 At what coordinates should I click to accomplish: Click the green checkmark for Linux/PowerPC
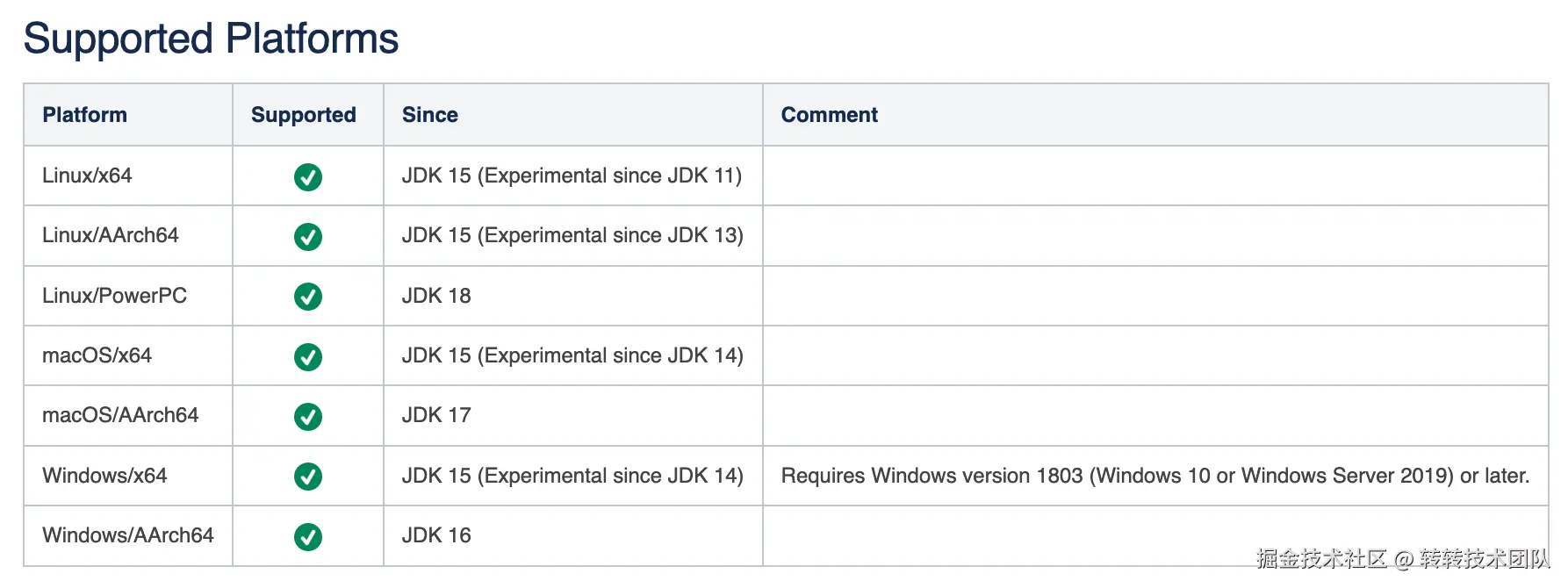point(308,297)
